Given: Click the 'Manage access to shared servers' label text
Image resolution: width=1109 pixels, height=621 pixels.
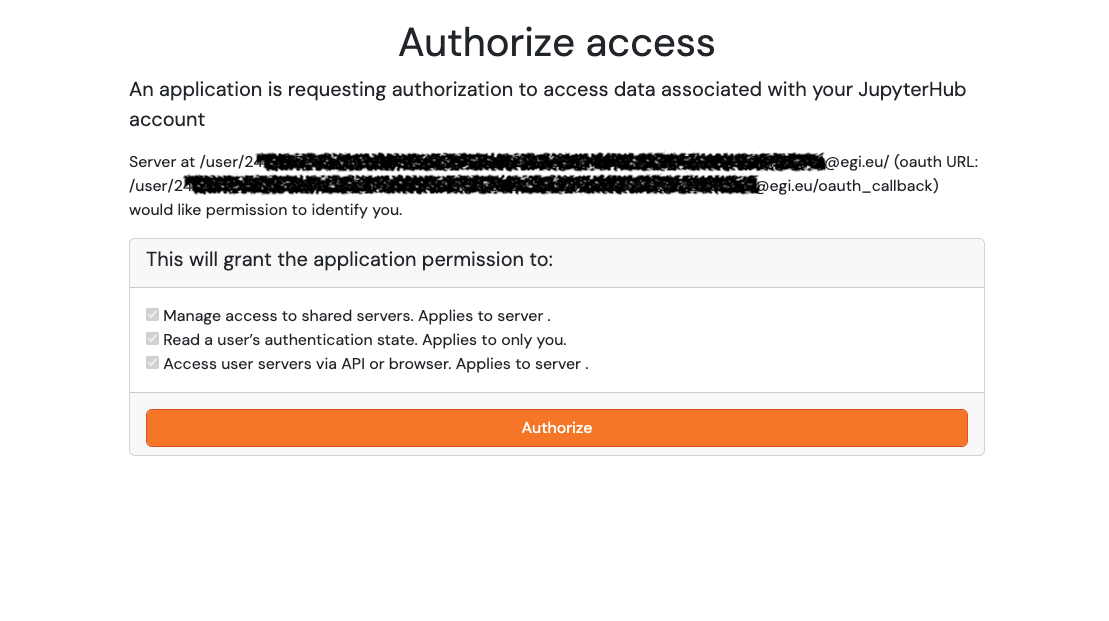Looking at the screenshot, I should [356, 315].
